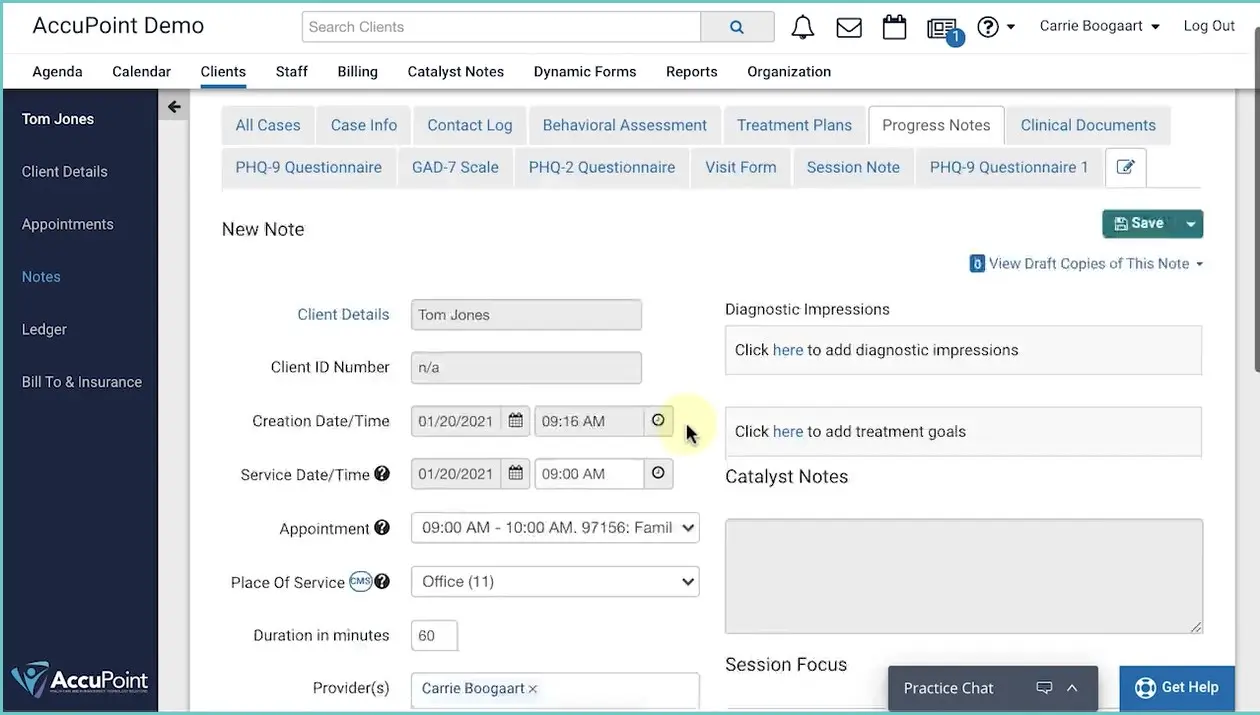Open the help question mark icon
The height and width of the screenshot is (715, 1260).
point(989,27)
